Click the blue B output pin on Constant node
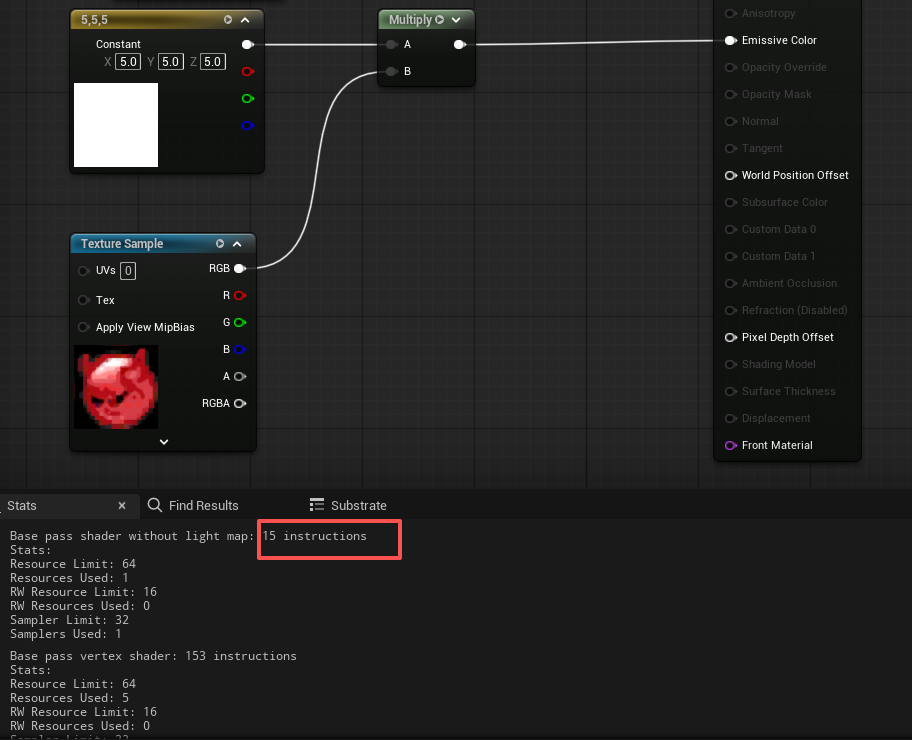The width and height of the screenshot is (912, 740). (248, 125)
